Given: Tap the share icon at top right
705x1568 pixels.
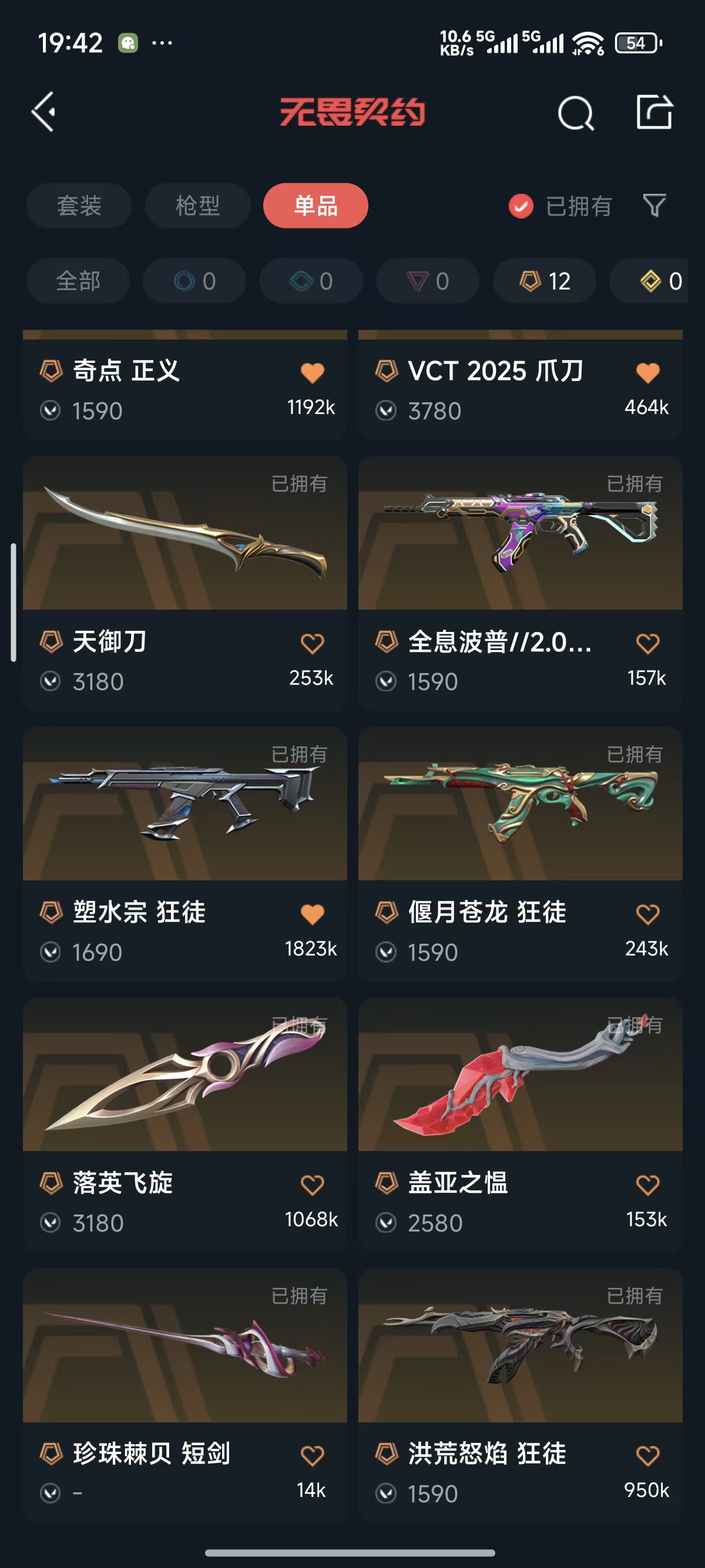Looking at the screenshot, I should point(654,112).
